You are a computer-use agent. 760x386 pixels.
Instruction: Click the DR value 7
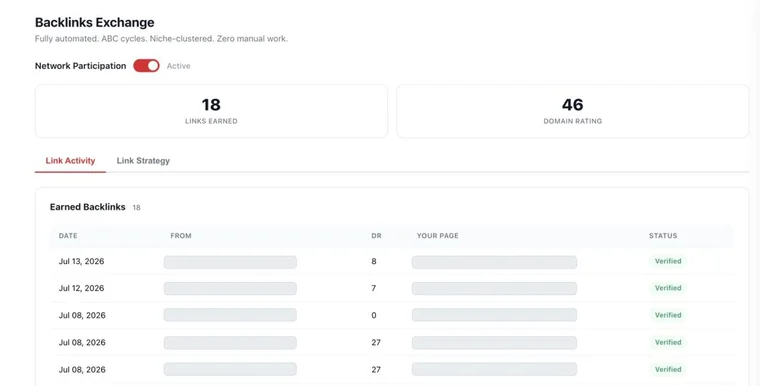coord(374,288)
